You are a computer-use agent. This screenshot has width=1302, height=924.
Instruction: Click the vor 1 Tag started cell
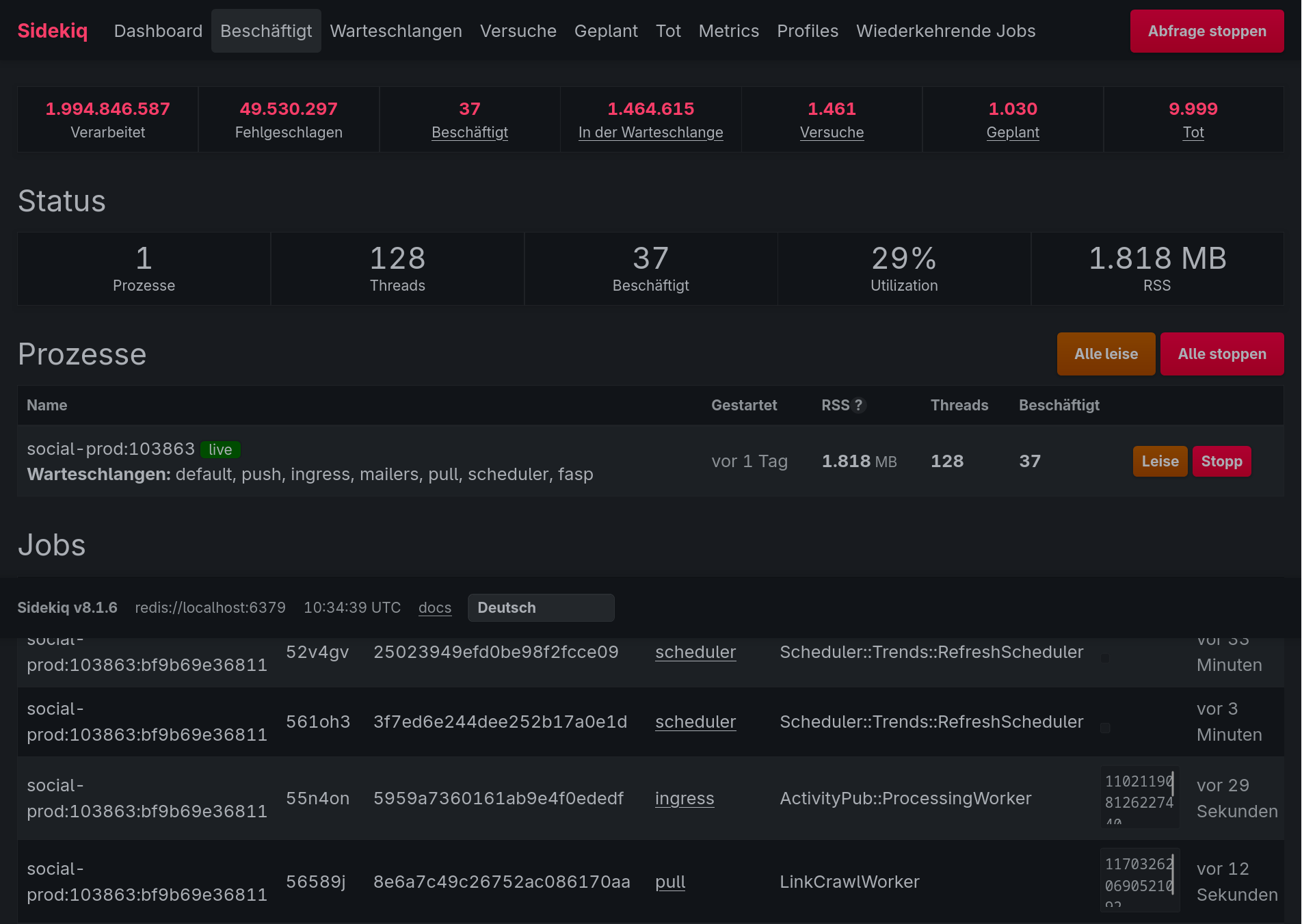point(749,461)
